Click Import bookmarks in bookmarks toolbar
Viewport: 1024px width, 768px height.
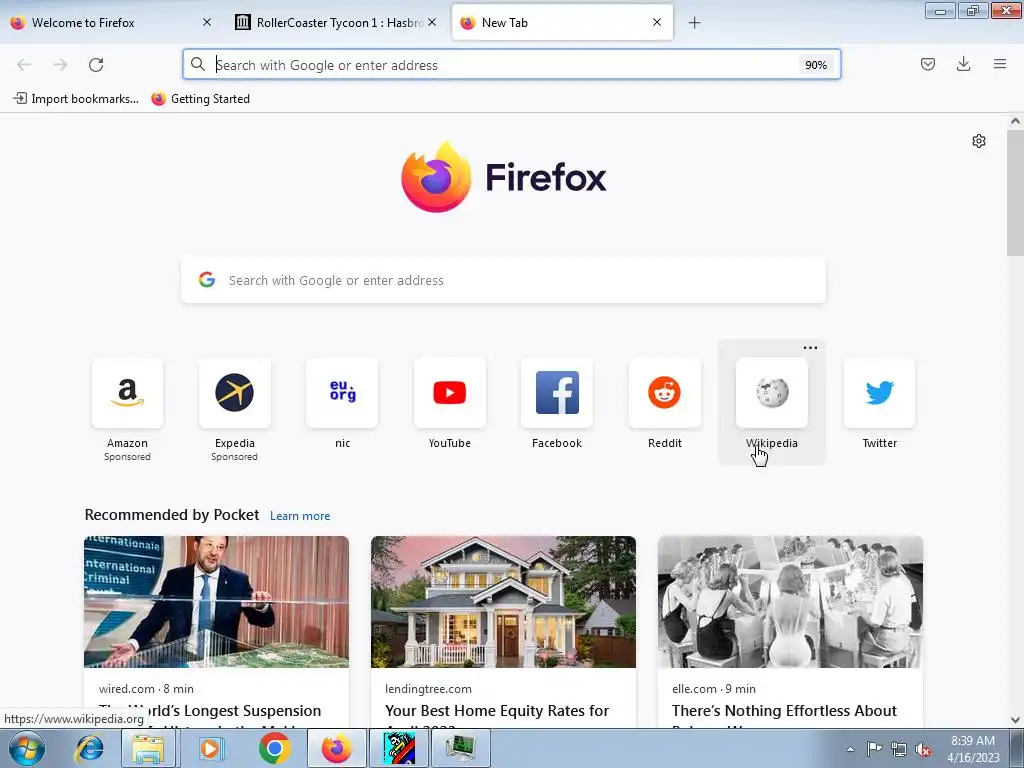pos(76,99)
